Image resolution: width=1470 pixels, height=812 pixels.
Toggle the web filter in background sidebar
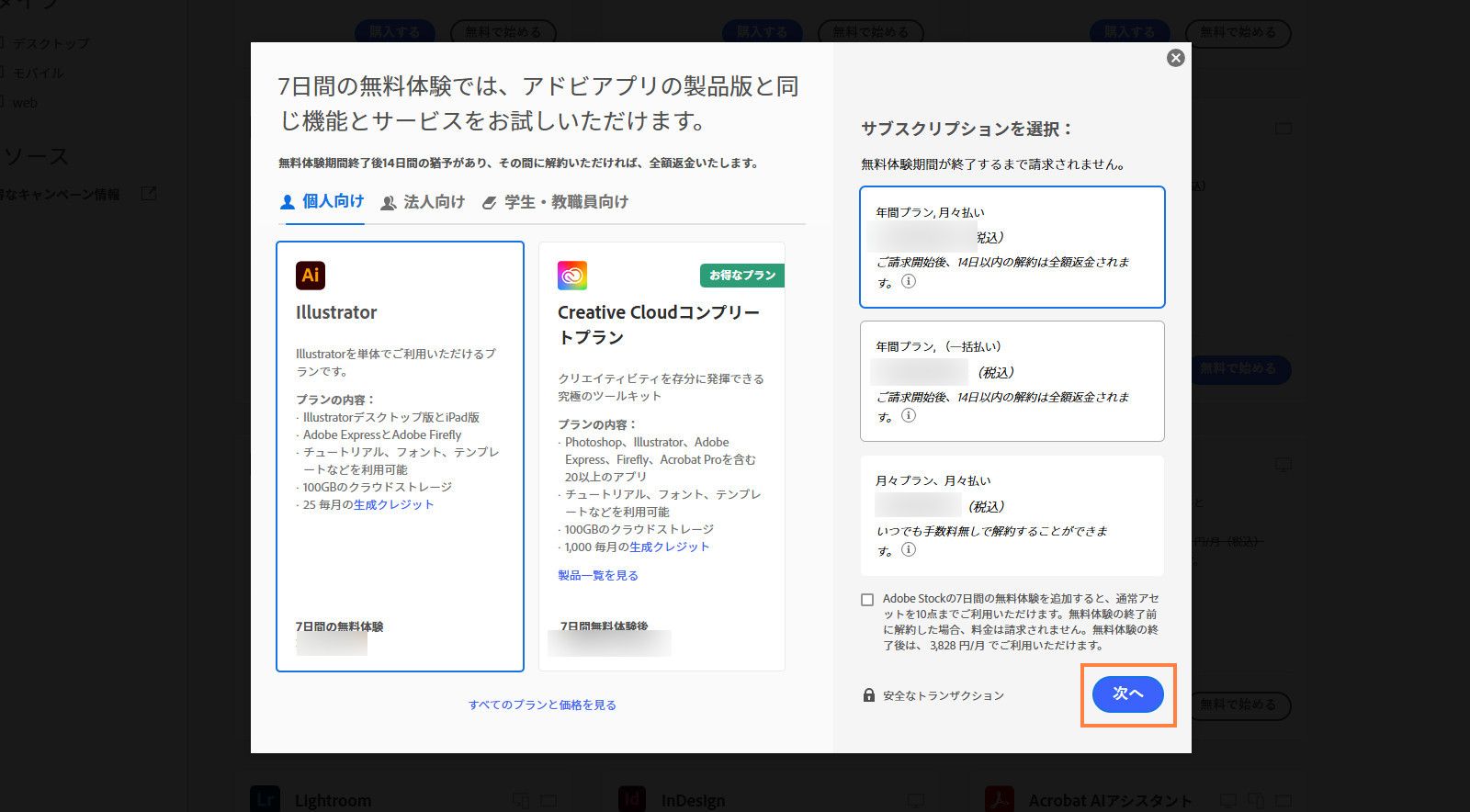3,102
